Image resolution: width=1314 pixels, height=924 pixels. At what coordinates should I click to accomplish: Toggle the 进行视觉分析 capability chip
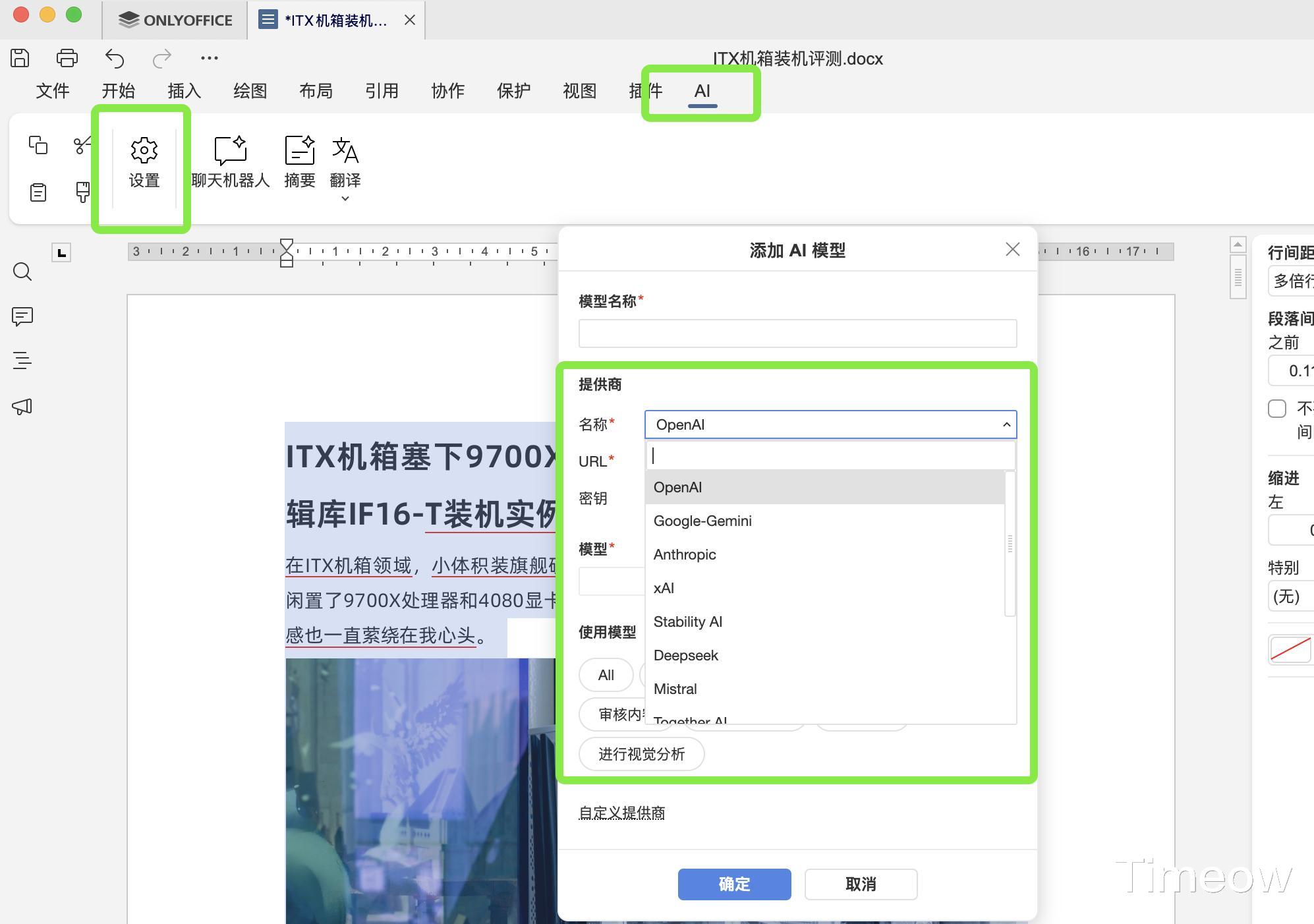pyautogui.click(x=641, y=754)
